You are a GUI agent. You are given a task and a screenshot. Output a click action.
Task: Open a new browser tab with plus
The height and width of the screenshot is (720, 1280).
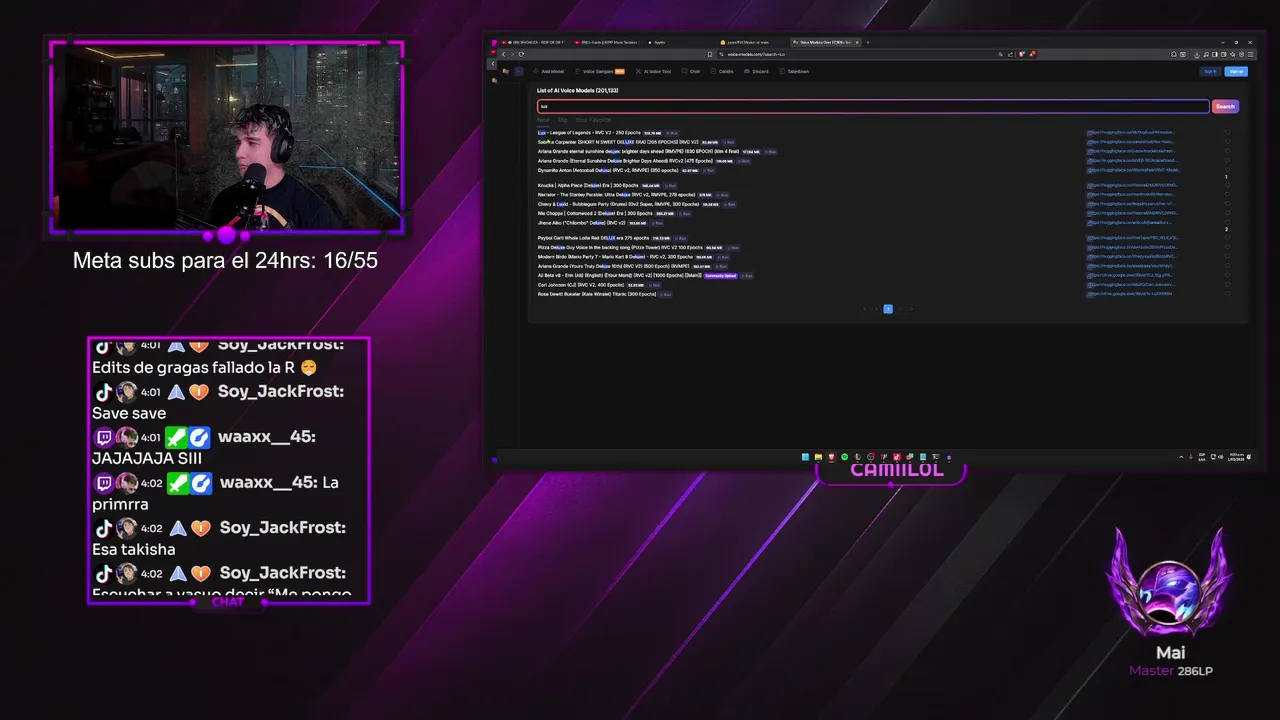(x=868, y=42)
